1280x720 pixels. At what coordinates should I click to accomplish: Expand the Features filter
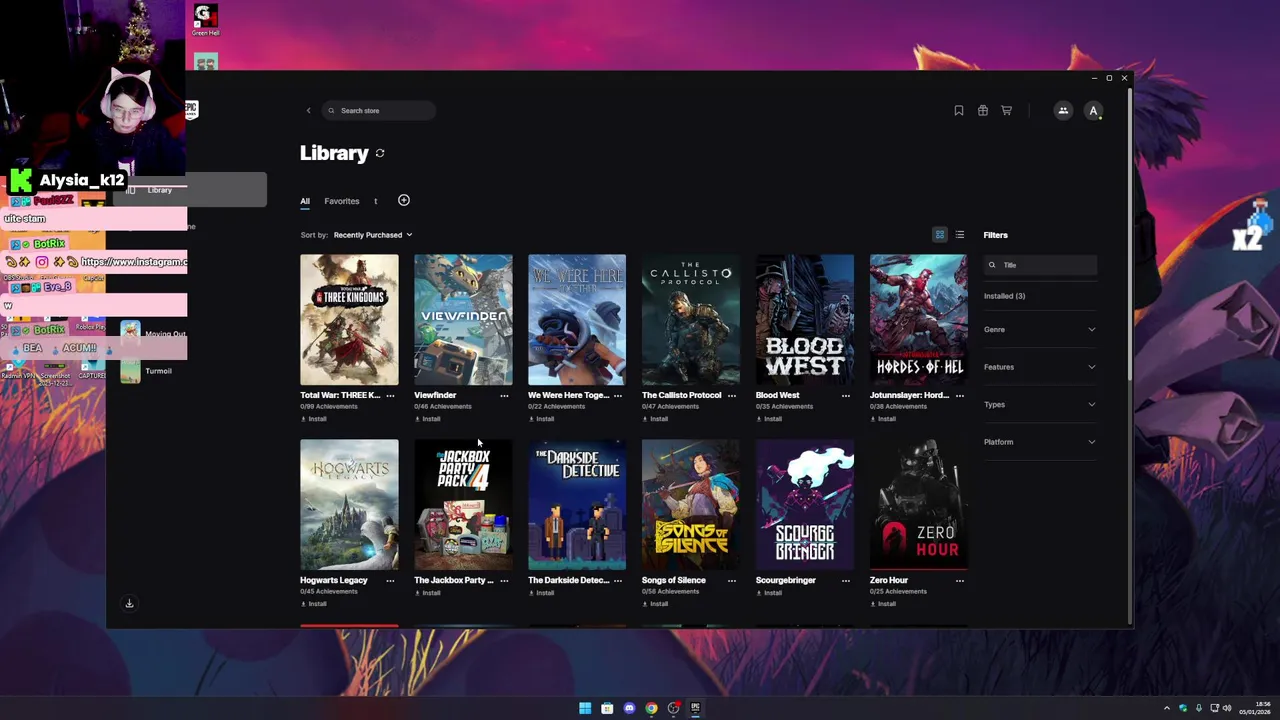pyautogui.click(x=1040, y=367)
